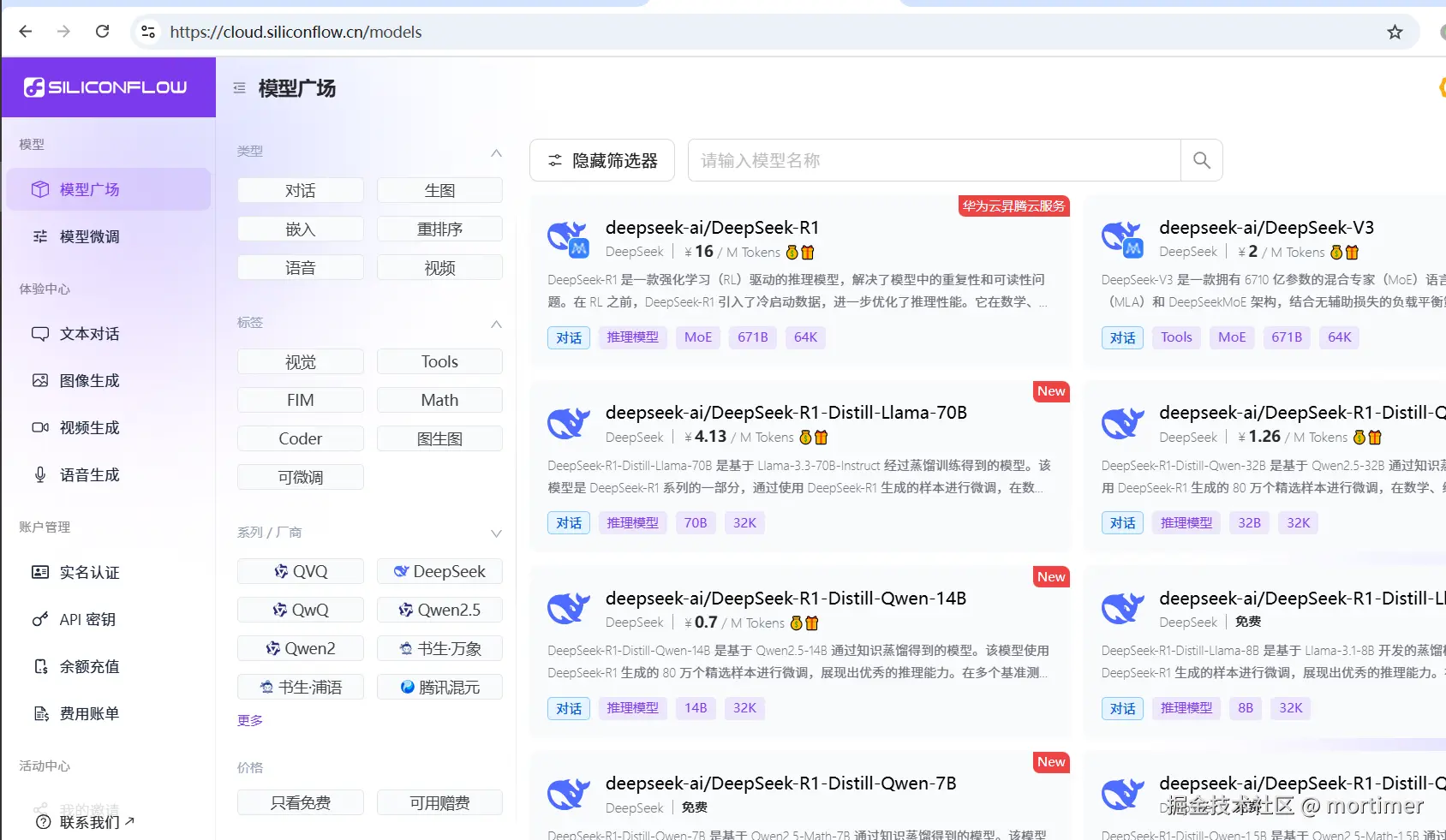Click the 模型微调 sliders icon in sidebar
1446x840 pixels.
pos(40,236)
